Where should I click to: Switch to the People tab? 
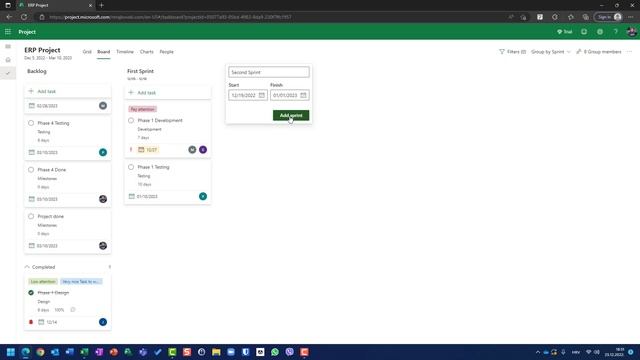point(167,52)
